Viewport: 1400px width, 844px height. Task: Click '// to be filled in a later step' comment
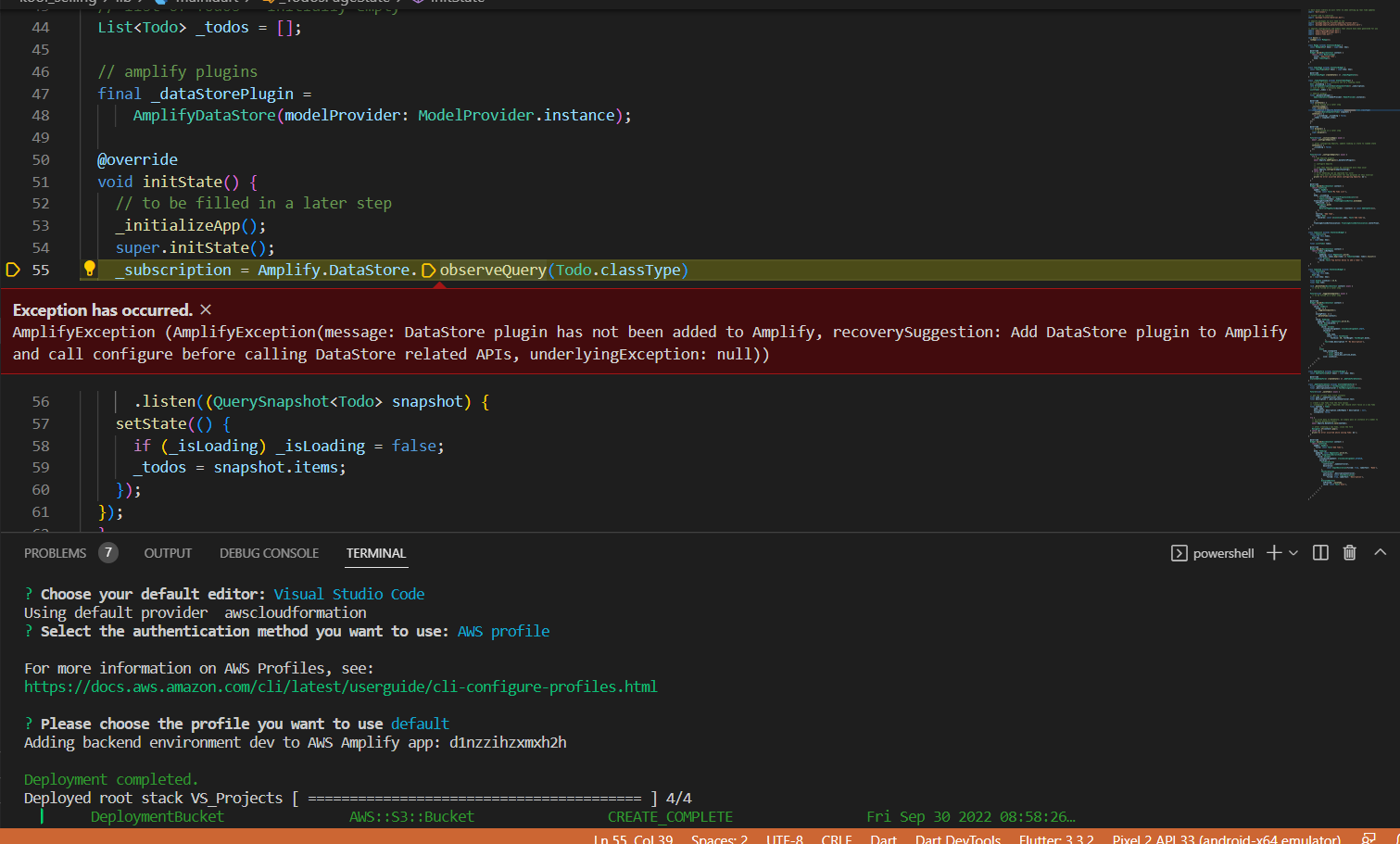click(254, 203)
